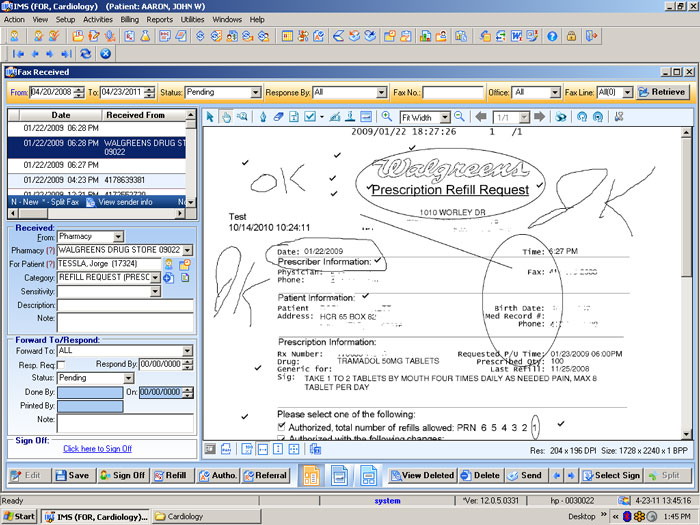The width and height of the screenshot is (700, 525).
Task: Select the hand pan tool in fax viewer
Action: (226, 117)
